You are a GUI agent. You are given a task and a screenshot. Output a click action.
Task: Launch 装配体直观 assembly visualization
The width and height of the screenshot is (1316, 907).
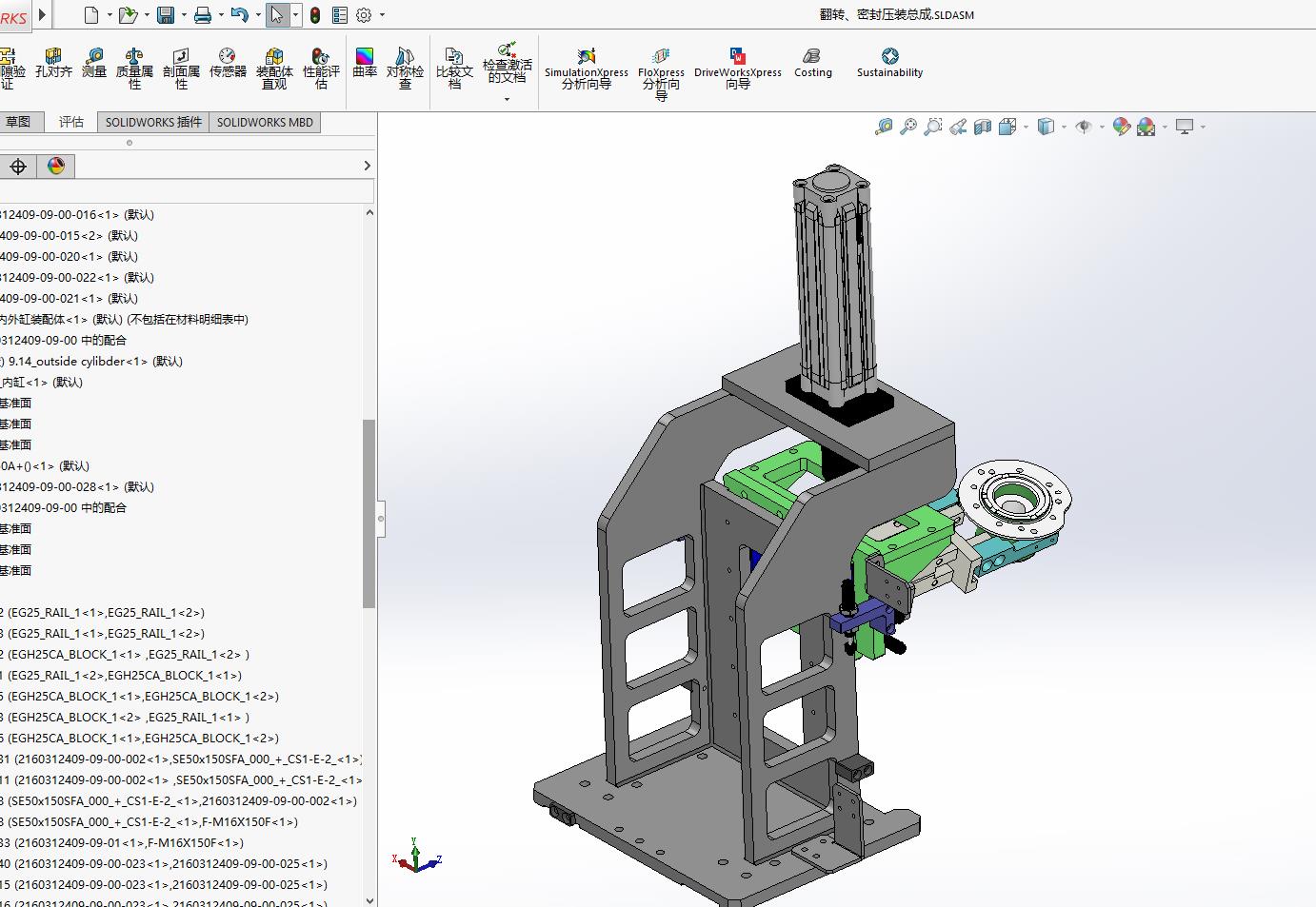274,69
